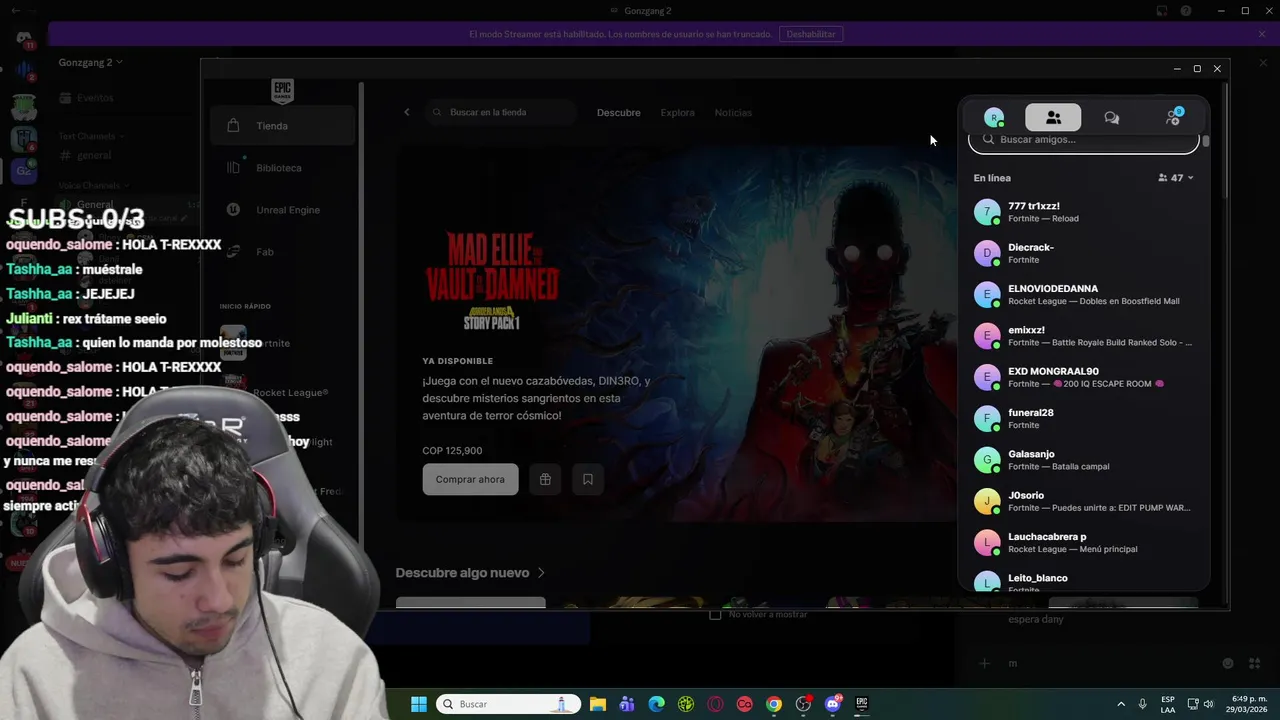The image size is (1280, 720).
Task: Switch to the Descubre tab
Action: click(619, 113)
